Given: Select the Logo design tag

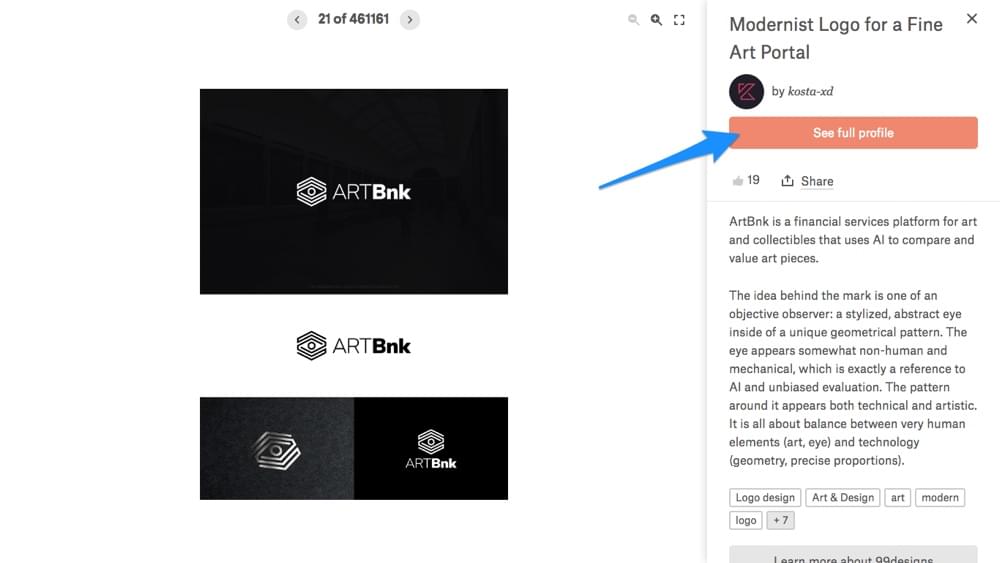Looking at the screenshot, I should point(765,497).
